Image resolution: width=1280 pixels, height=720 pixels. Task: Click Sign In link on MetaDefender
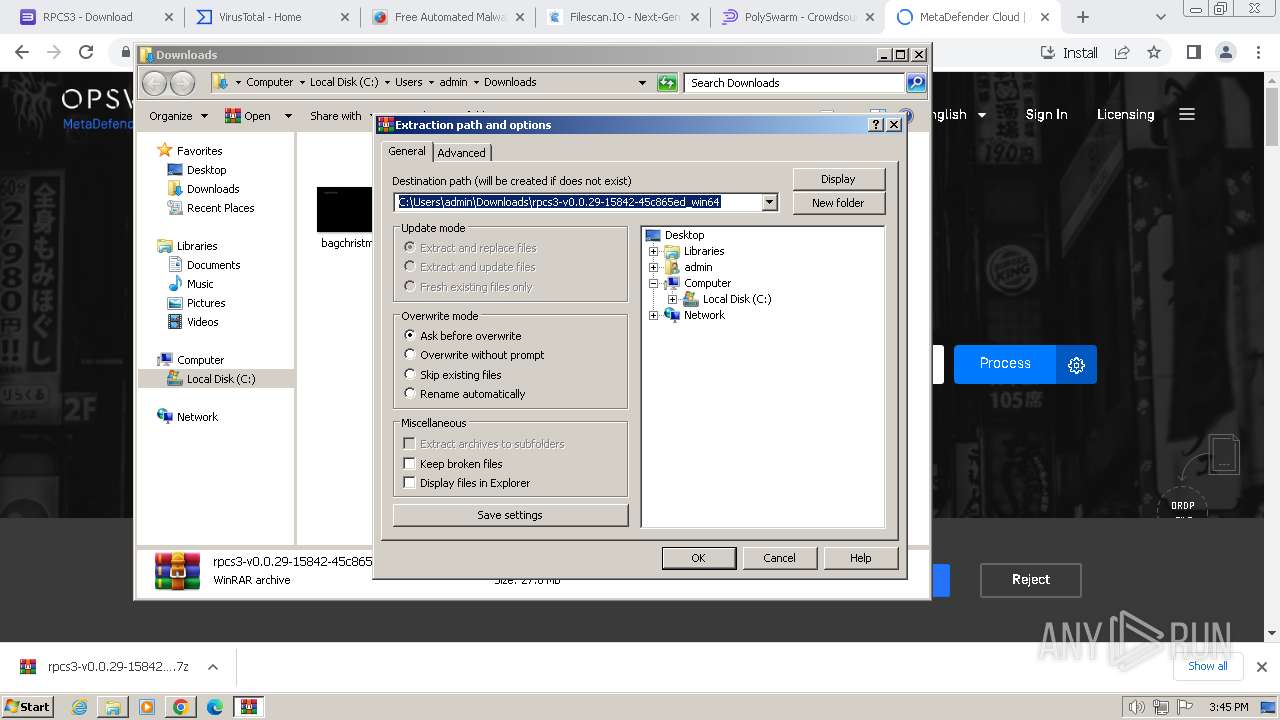click(x=1046, y=114)
